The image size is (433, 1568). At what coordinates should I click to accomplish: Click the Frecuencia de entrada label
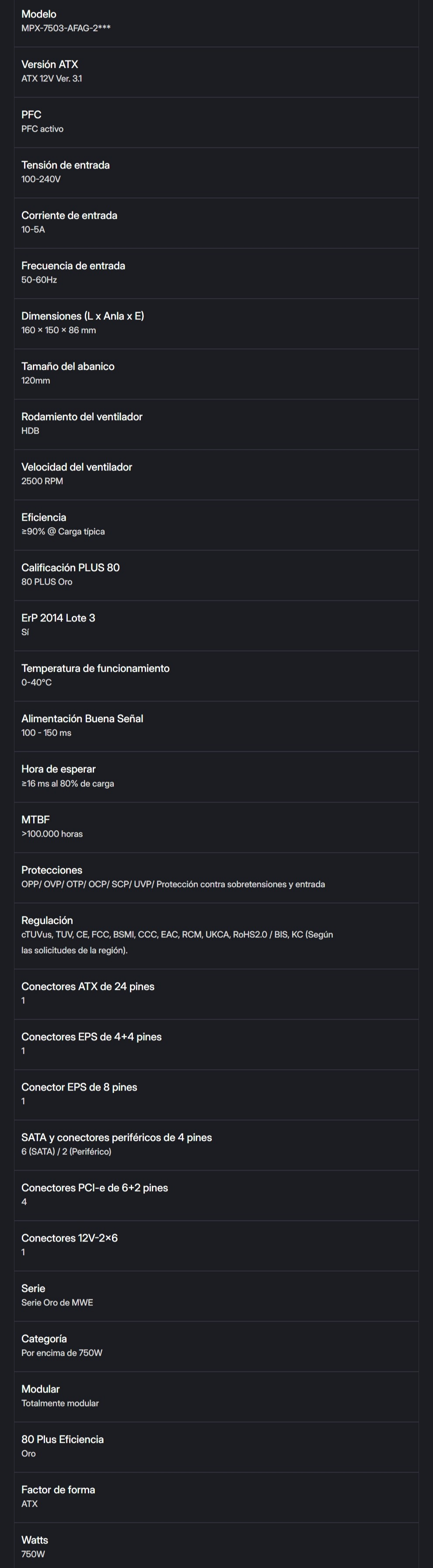pyautogui.click(x=73, y=265)
